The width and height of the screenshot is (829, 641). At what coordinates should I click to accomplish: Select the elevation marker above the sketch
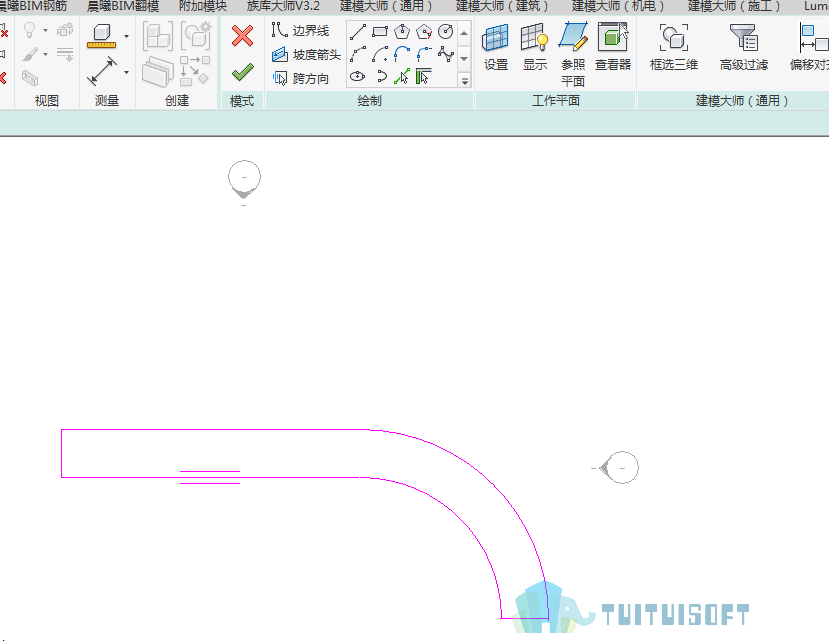244,180
